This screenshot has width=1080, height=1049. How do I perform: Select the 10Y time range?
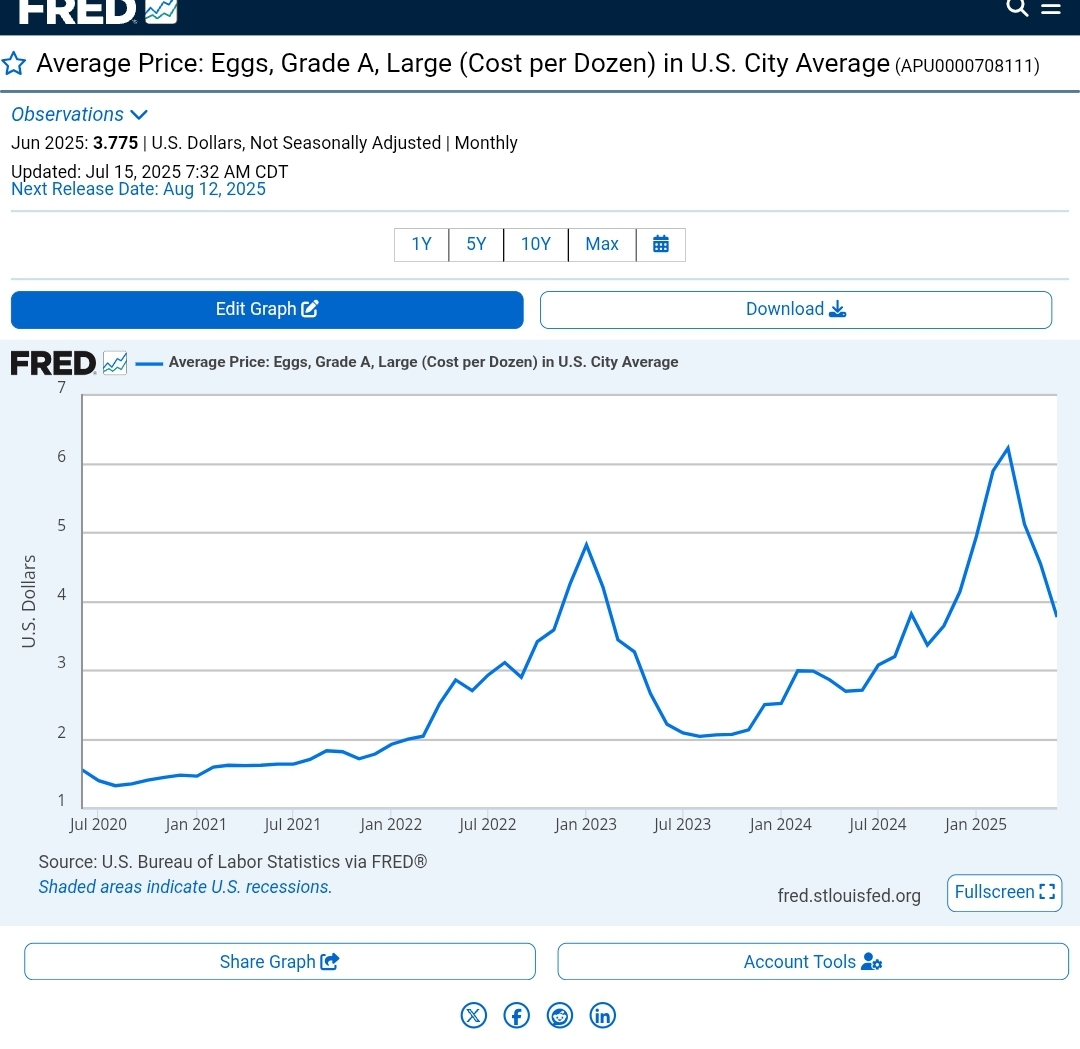click(x=536, y=245)
